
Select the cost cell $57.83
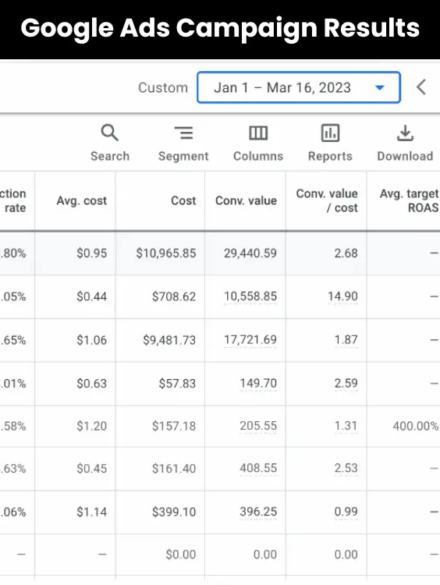[x=177, y=383]
